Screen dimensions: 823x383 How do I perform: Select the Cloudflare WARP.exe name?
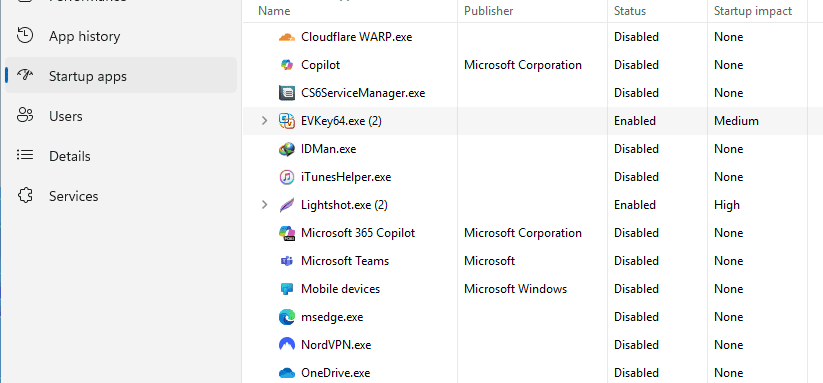pyautogui.click(x=356, y=37)
